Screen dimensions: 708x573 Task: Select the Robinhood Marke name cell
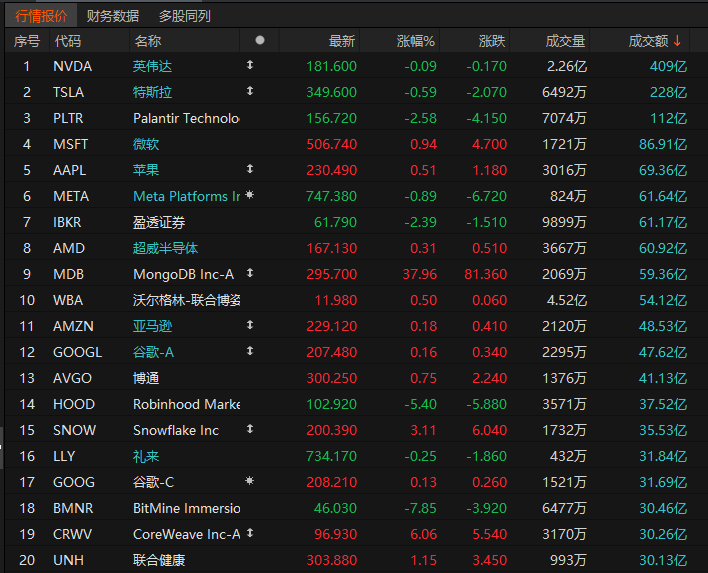point(186,405)
